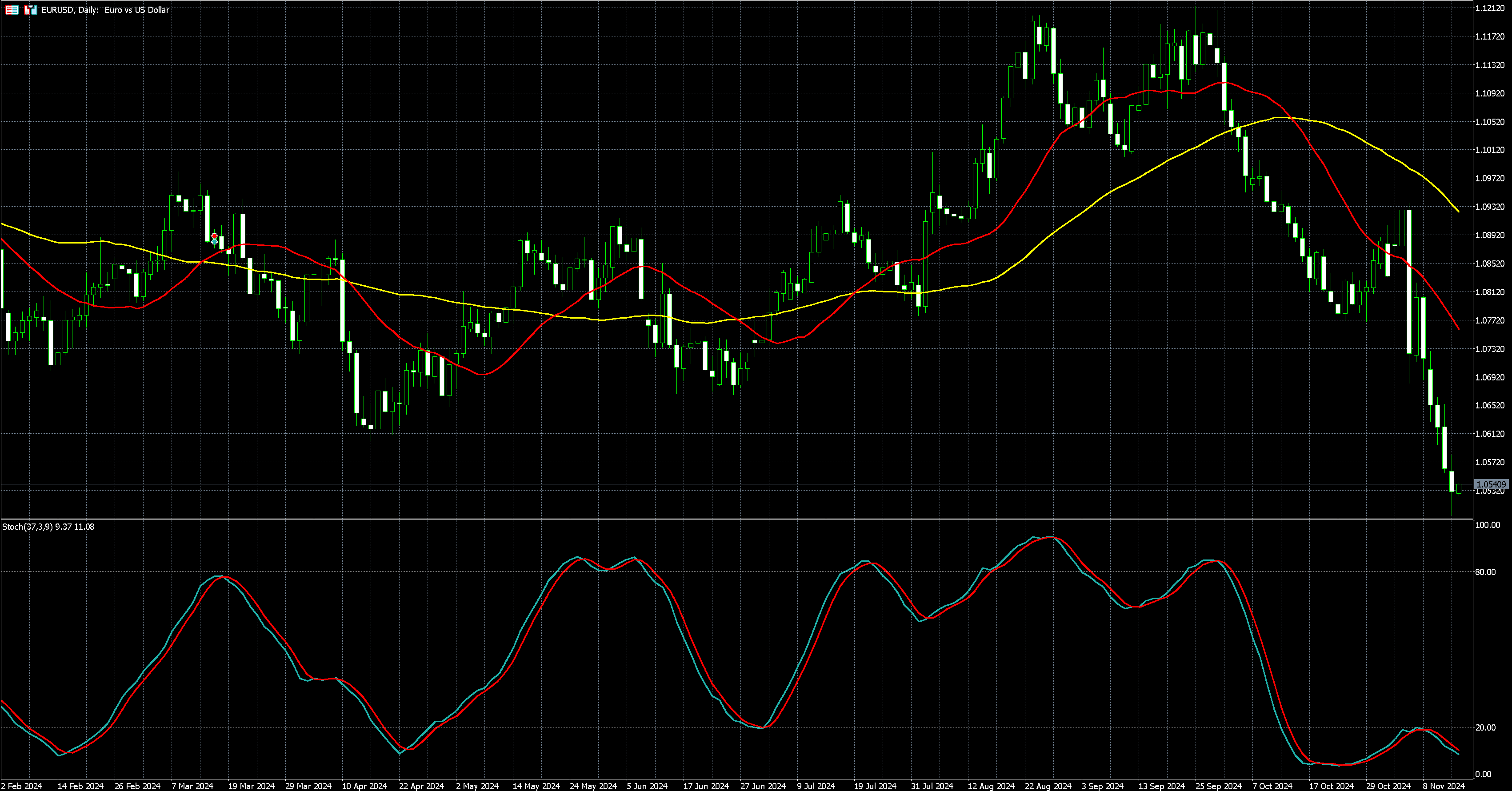Click the 100.00 label on stochastic scale
1512x791 pixels.
point(1488,525)
